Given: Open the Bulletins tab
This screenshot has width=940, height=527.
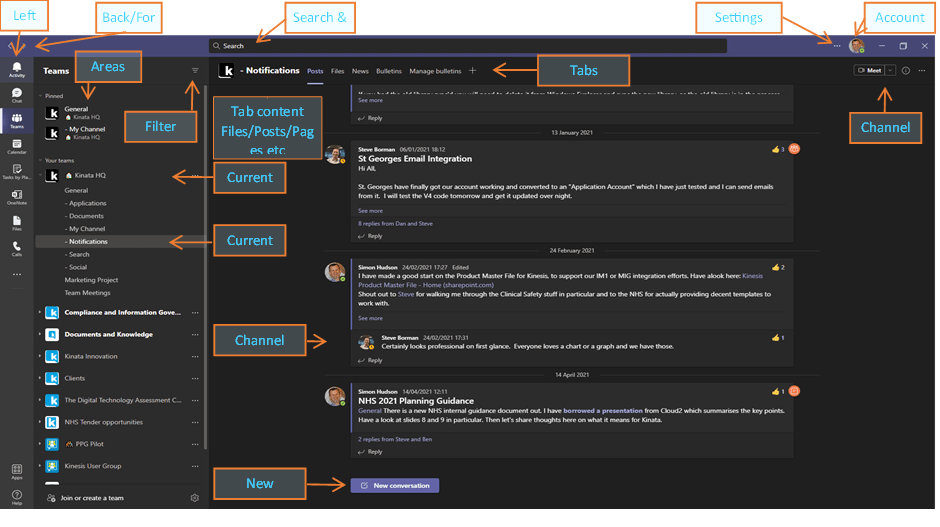Looking at the screenshot, I should tap(389, 71).
